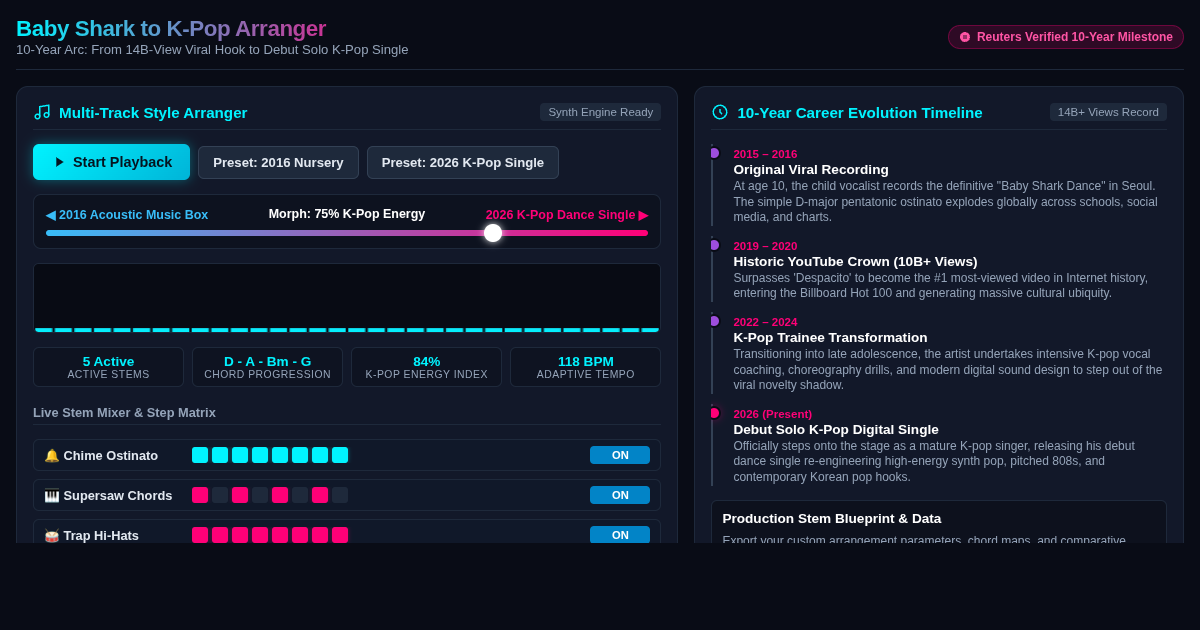Image resolution: width=1200 pixels, height=630 pixels.
Task: Click the keyboard icon on the Supersaw Chords row
Action: 52,495
